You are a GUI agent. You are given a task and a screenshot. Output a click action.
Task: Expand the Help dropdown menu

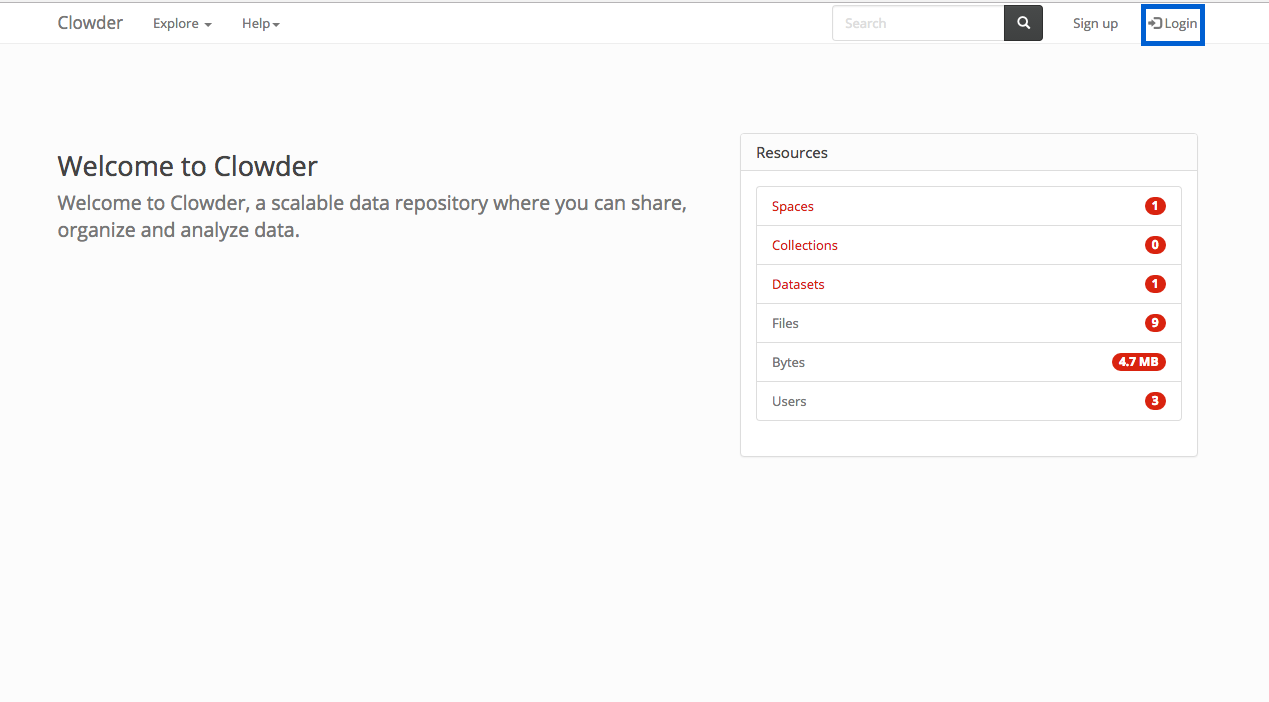(x=260, y=23)
